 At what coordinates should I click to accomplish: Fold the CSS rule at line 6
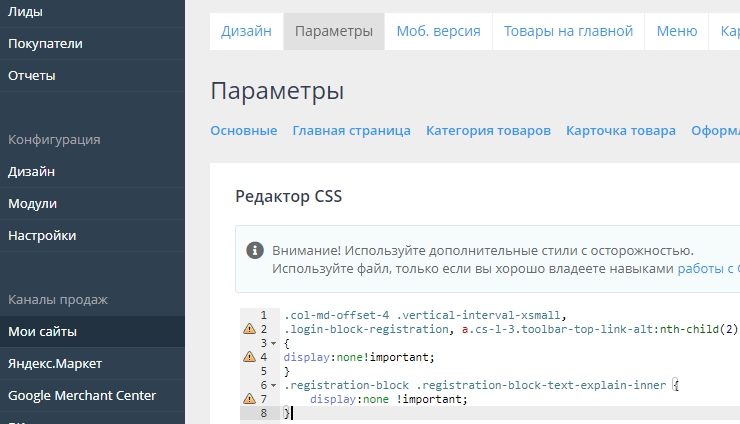(273, 385)
